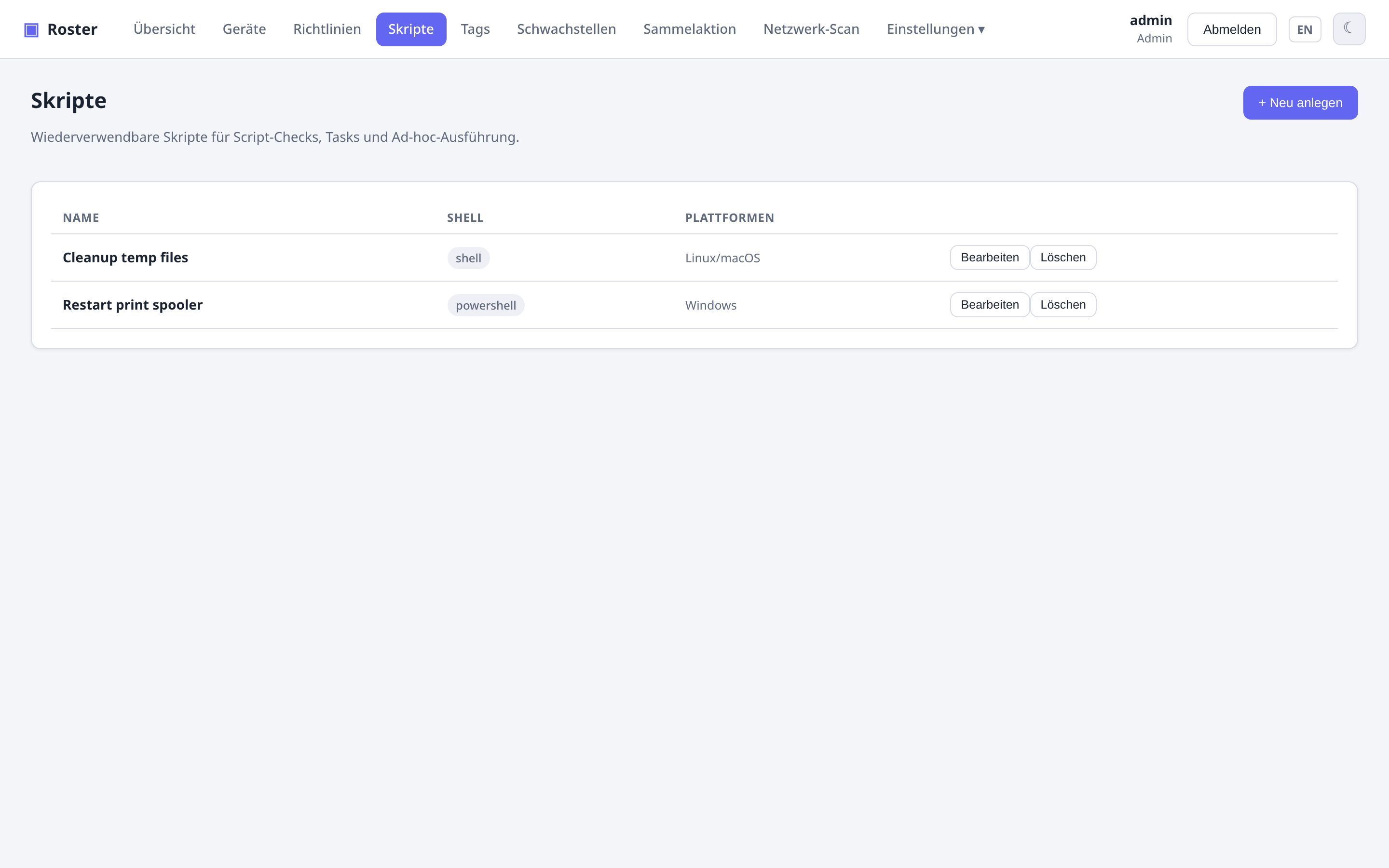Toggle dark mode with the moon icon
1389x868 pixels.
click(1349, 29)
